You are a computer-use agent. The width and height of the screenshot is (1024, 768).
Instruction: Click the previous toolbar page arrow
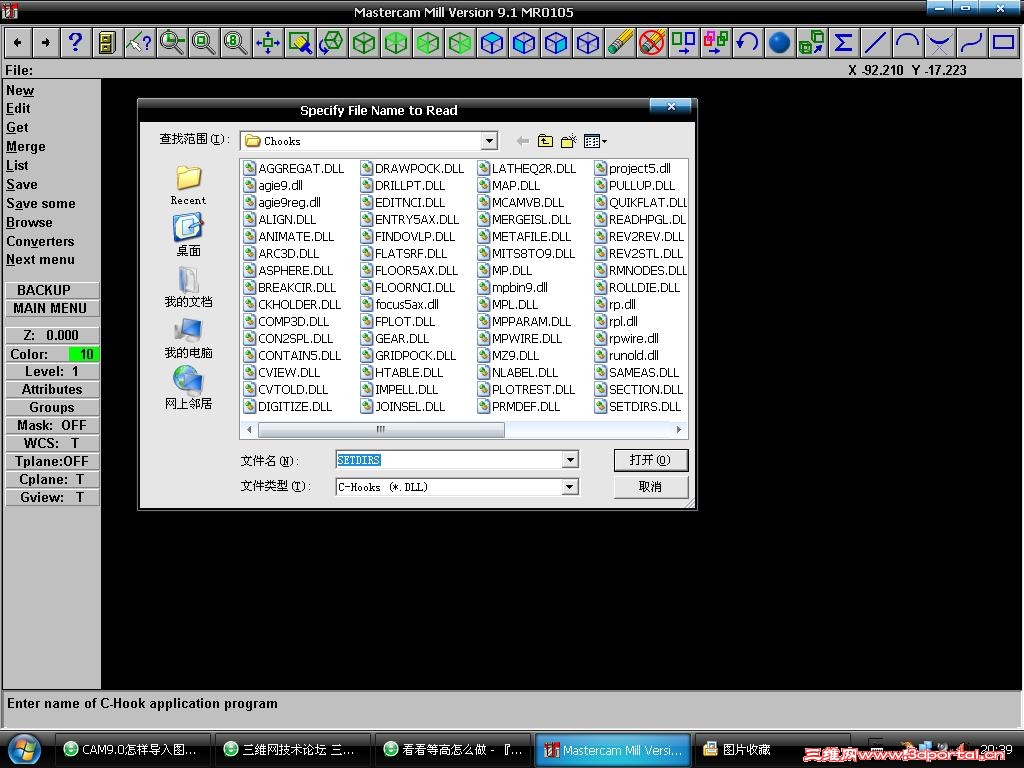[18, 43]
